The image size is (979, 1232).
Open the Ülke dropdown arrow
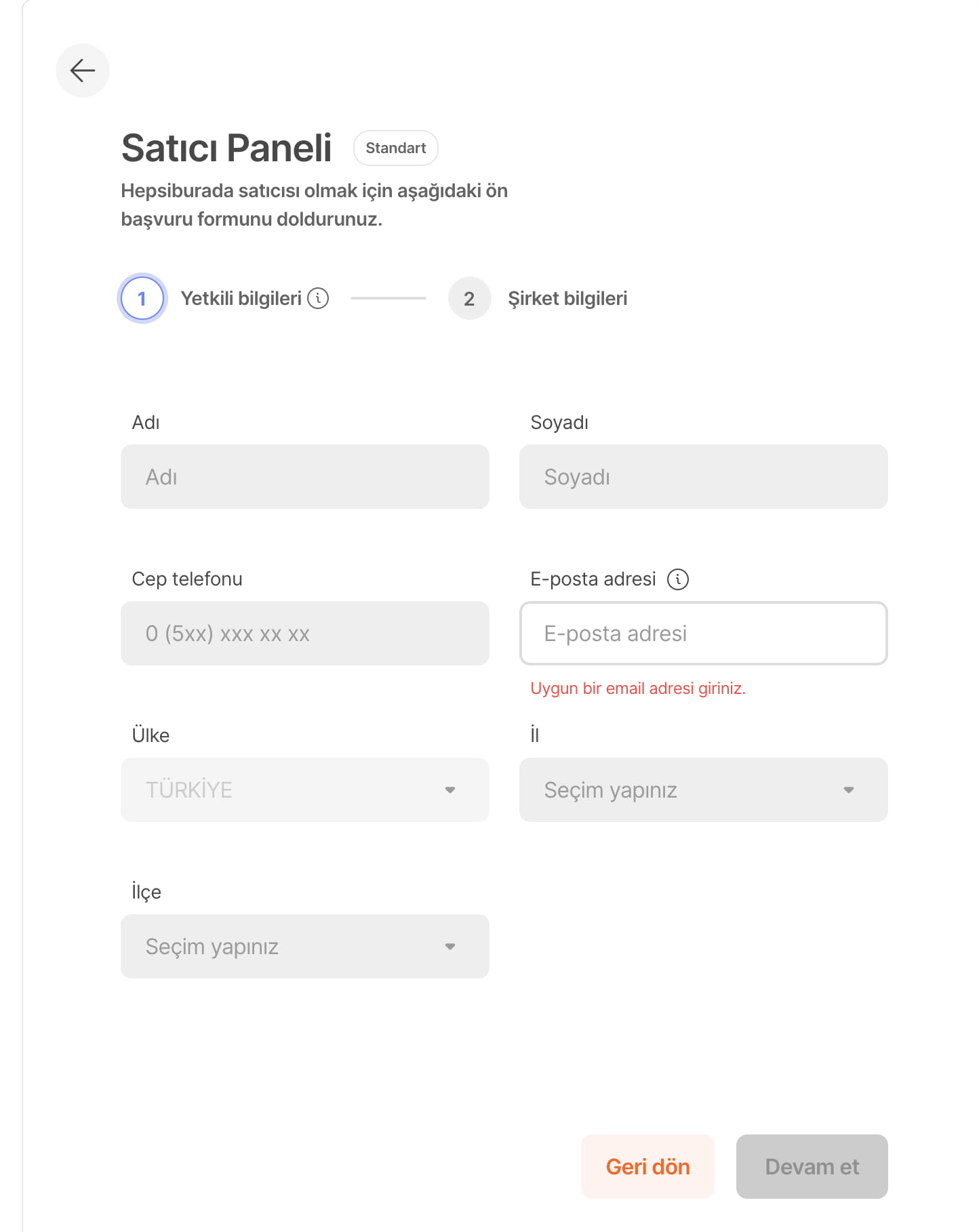(x=449, y=790)
